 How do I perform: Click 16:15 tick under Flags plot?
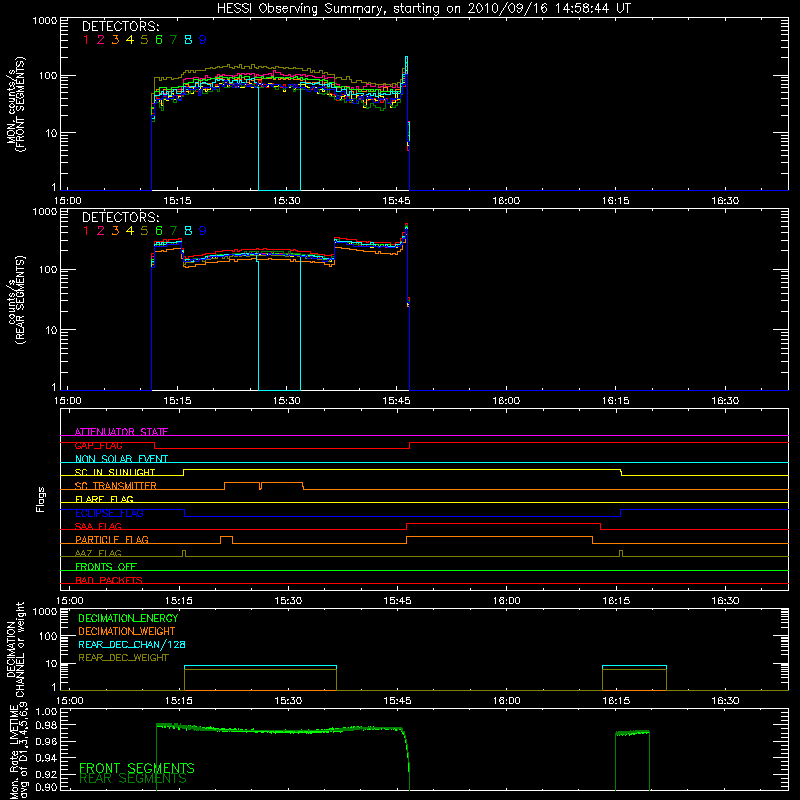(x=616, y=601)
